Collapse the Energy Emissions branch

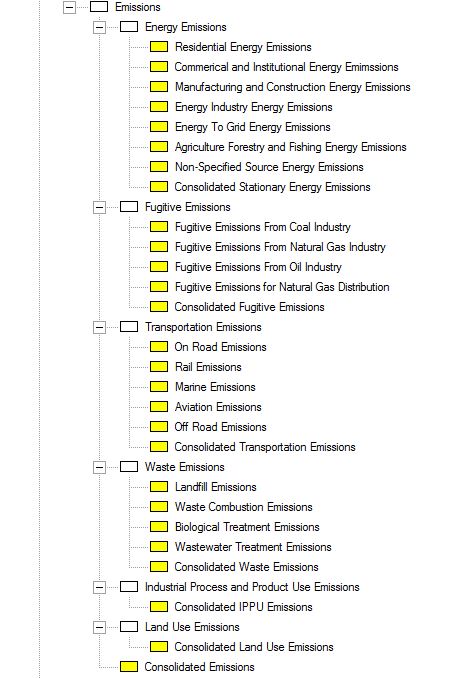99,27
